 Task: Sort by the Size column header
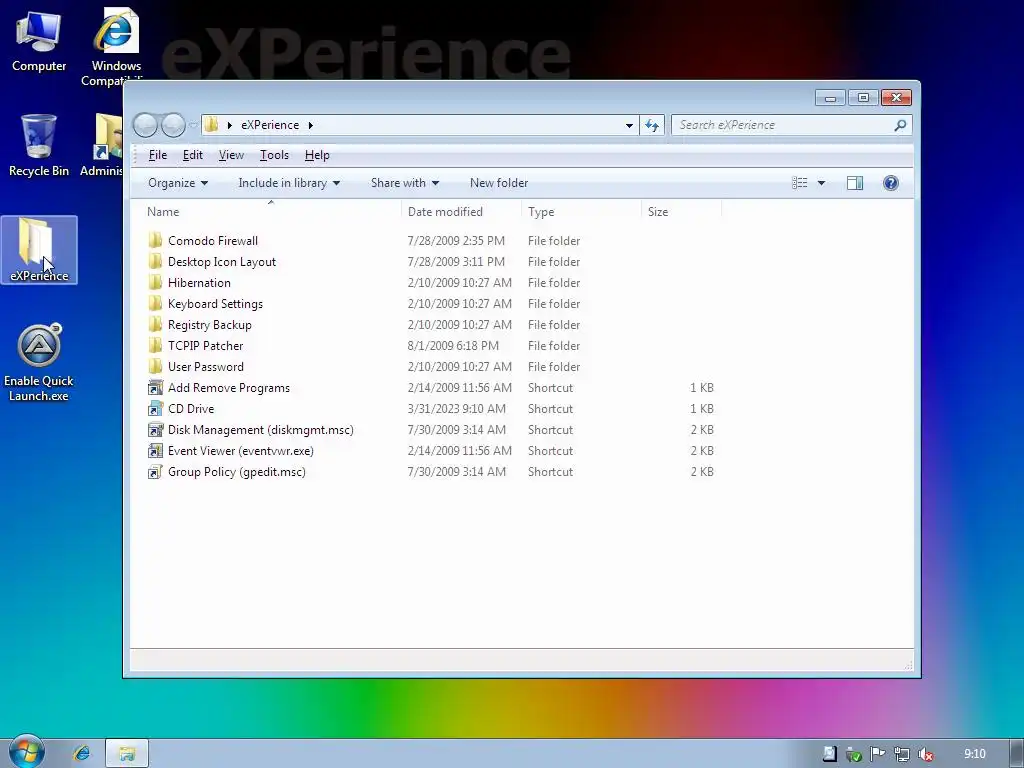click(681, 212)
